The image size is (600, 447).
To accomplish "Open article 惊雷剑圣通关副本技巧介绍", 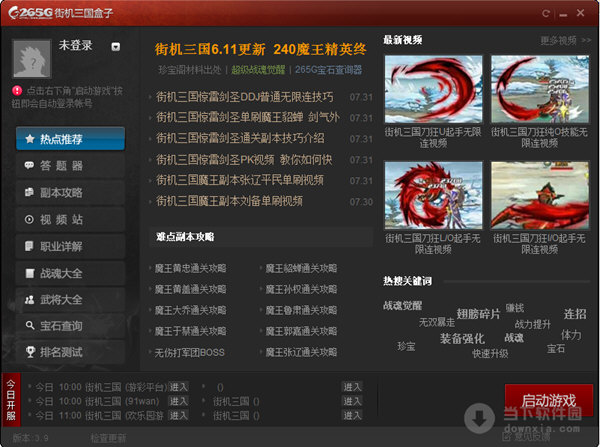I will [240, 138].
